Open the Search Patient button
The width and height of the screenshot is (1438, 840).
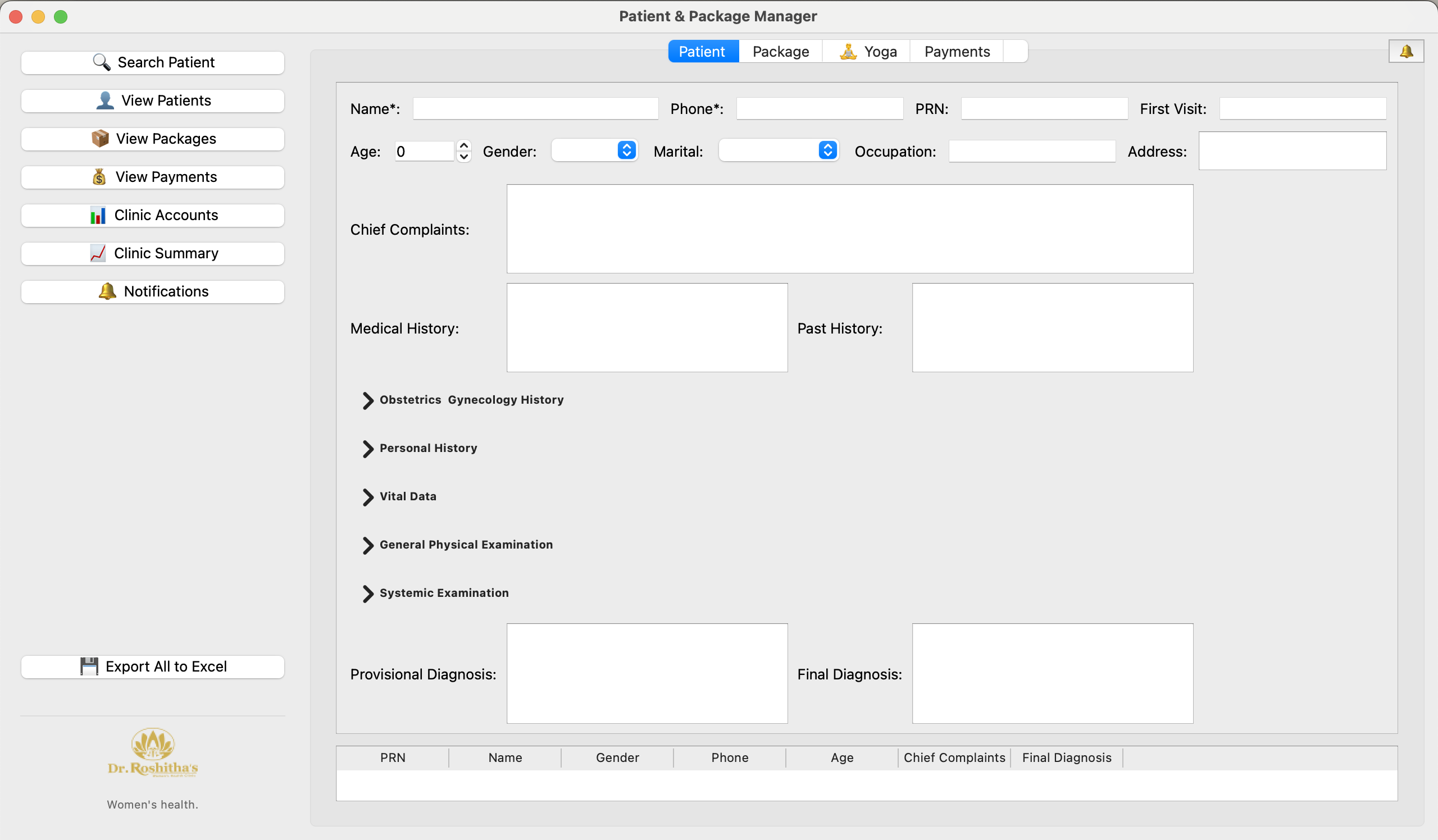[152, 62]
